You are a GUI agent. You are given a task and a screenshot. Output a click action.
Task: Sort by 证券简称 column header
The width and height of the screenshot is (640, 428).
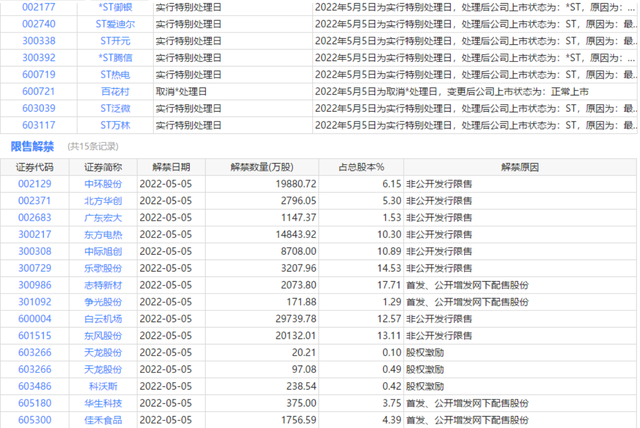(x=103, y=167)
